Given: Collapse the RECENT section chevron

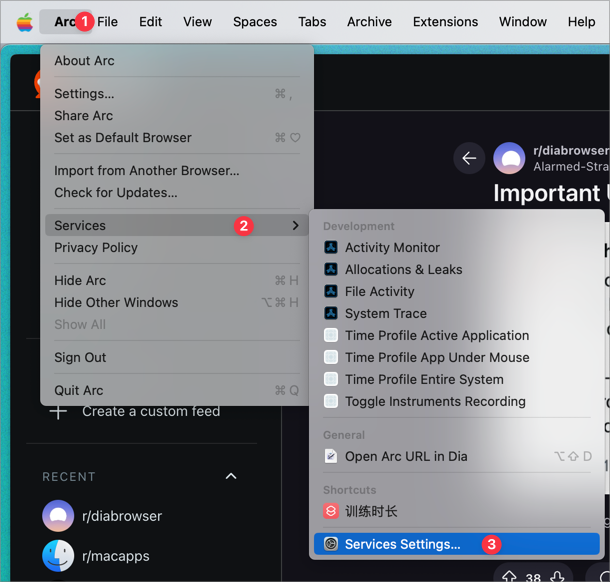Looking at the screenshot, I should click(231, 476).
